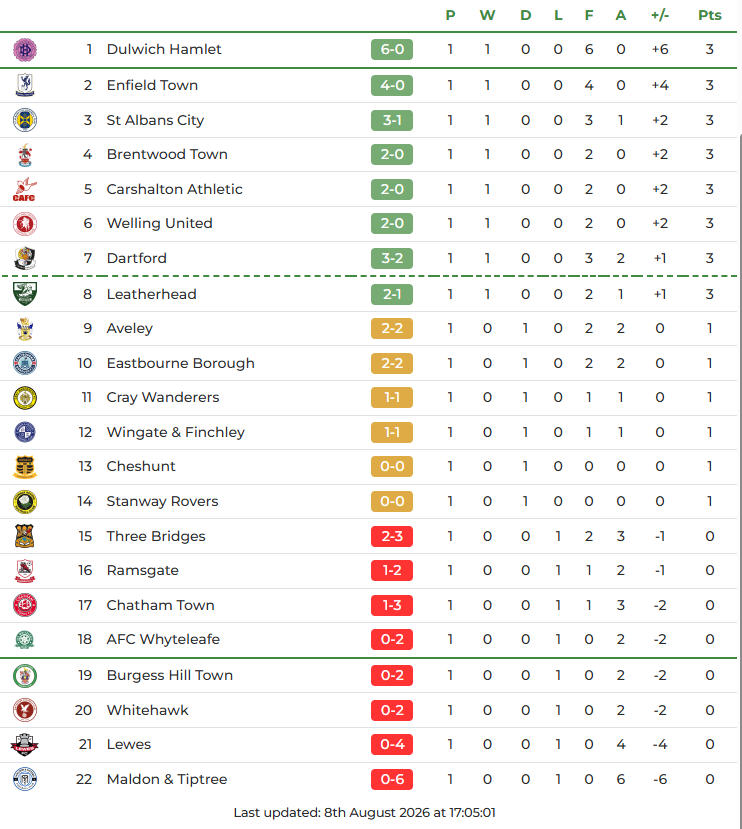Image resolution: width=742 pixels, height=829 pixels.
Task: Sort table by the Pts column header
Action: [709, 15]
